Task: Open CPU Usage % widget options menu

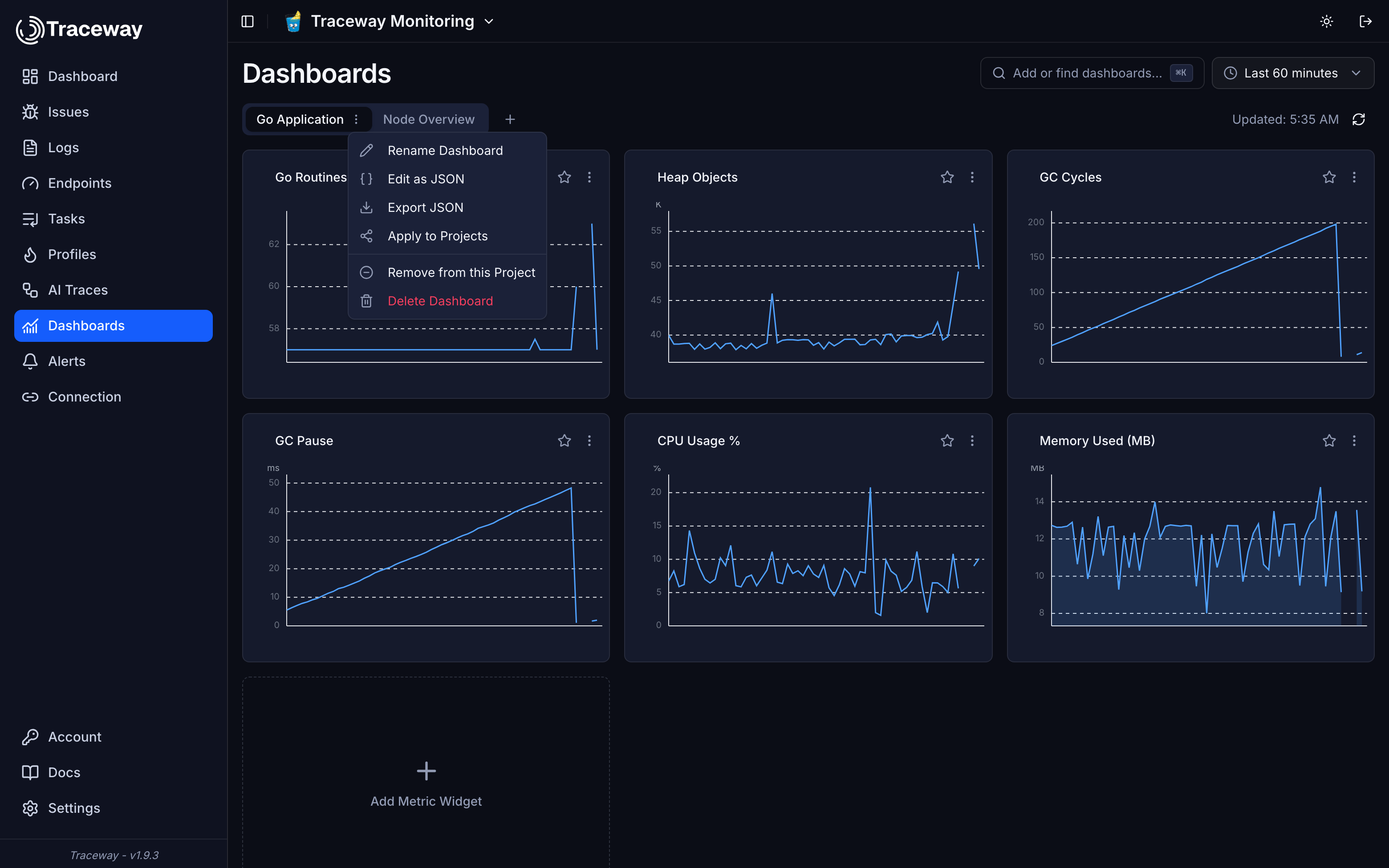Action: point(972,441)
